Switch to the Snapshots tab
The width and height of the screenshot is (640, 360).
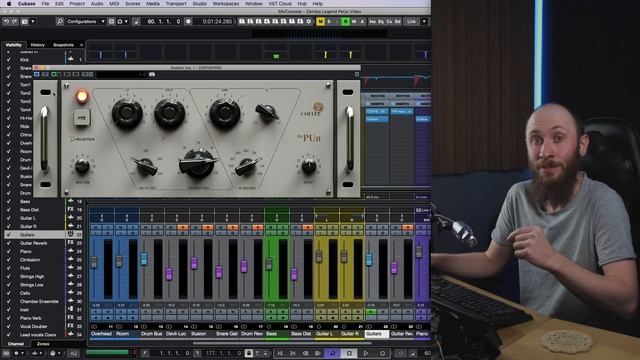[x=63, y=45]
